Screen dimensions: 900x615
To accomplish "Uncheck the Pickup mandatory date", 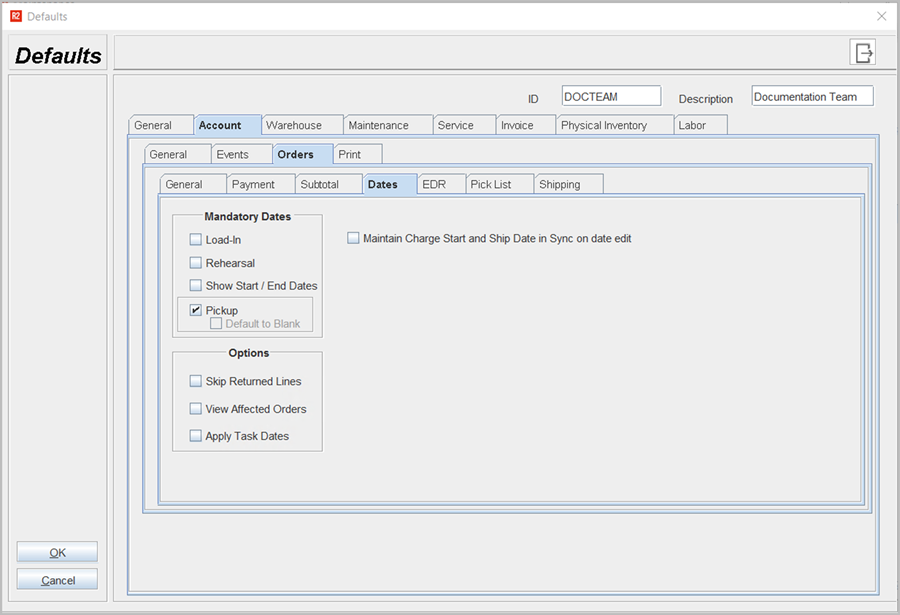I will tap(196, 310).
